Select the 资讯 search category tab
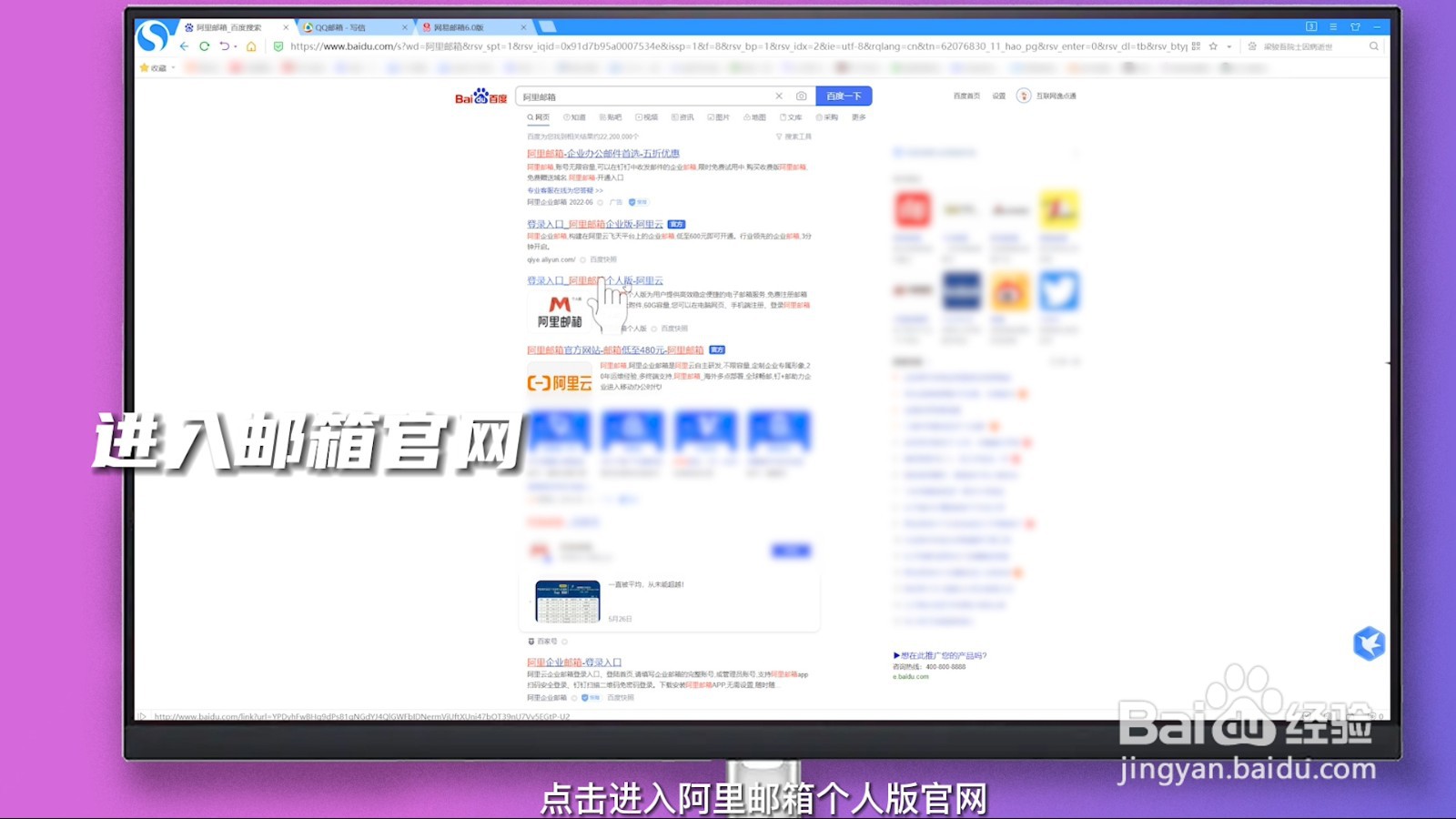Viewport: 1456px width, 819px height. click(682, 117)
